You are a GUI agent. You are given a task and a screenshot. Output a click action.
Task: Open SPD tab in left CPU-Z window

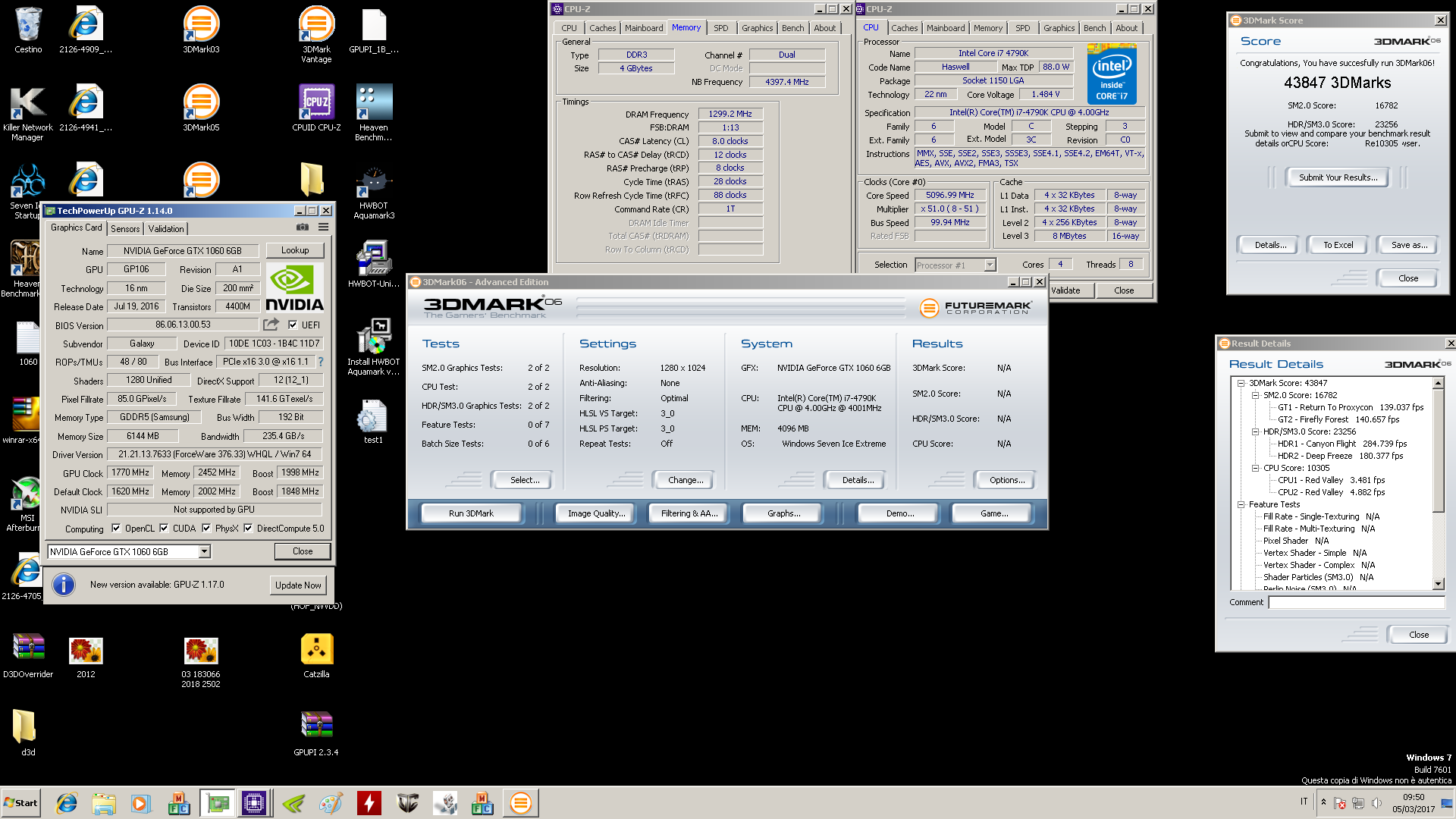(720, 28)
